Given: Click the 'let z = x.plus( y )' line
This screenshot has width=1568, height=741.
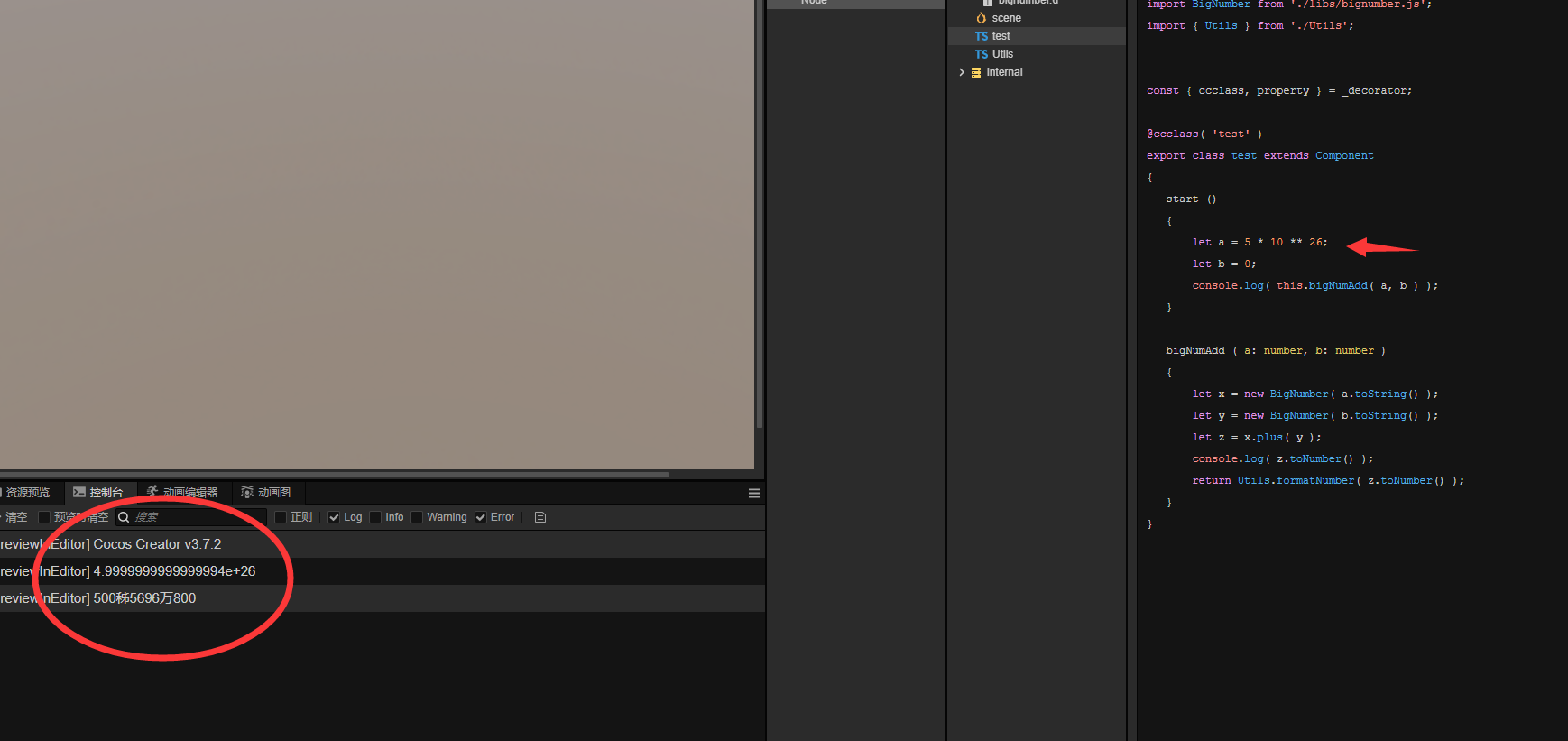Looking at the screenshot, I should 1257,437.
